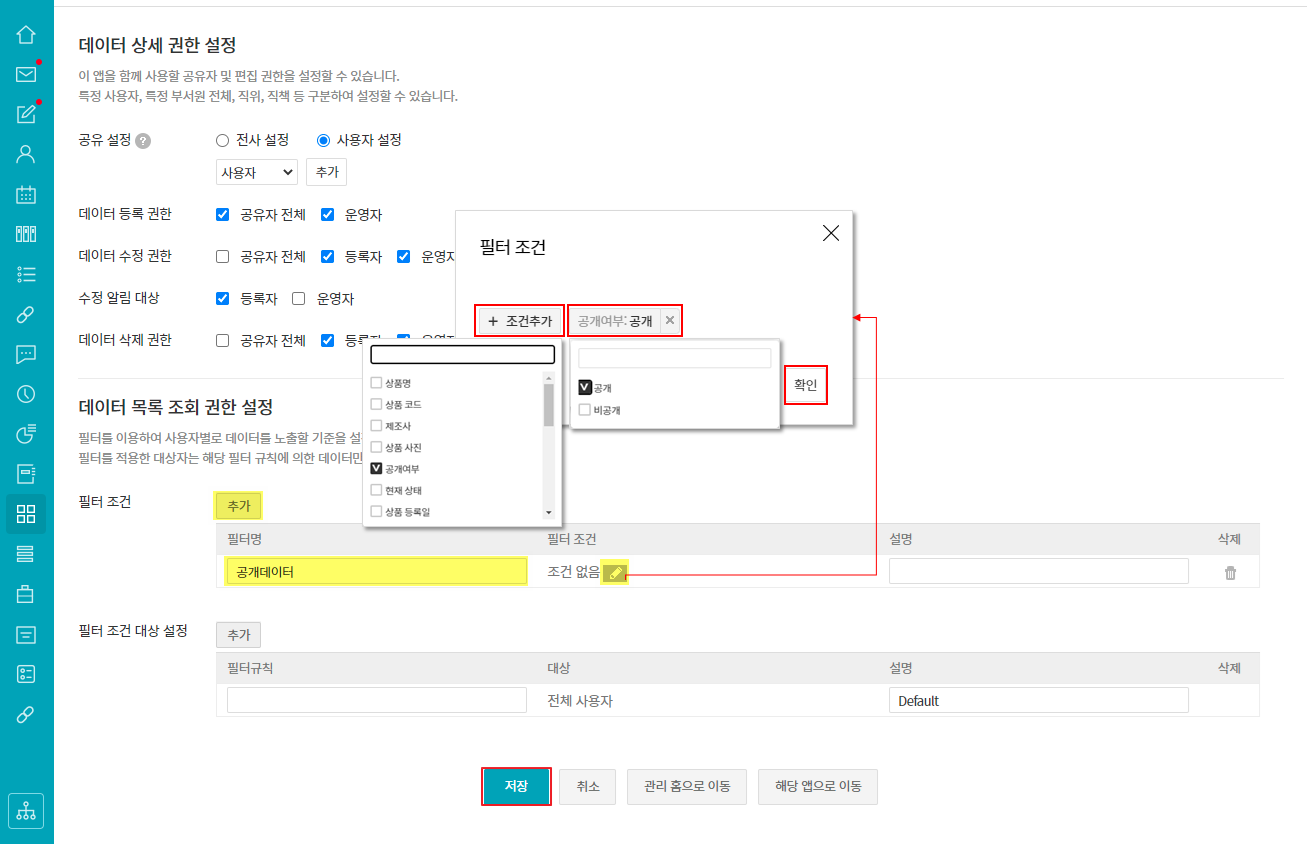Screen dimensions: 1307x844
Task: Click the 필터명 input containing 공개데이터
Action: click(376, 572)
